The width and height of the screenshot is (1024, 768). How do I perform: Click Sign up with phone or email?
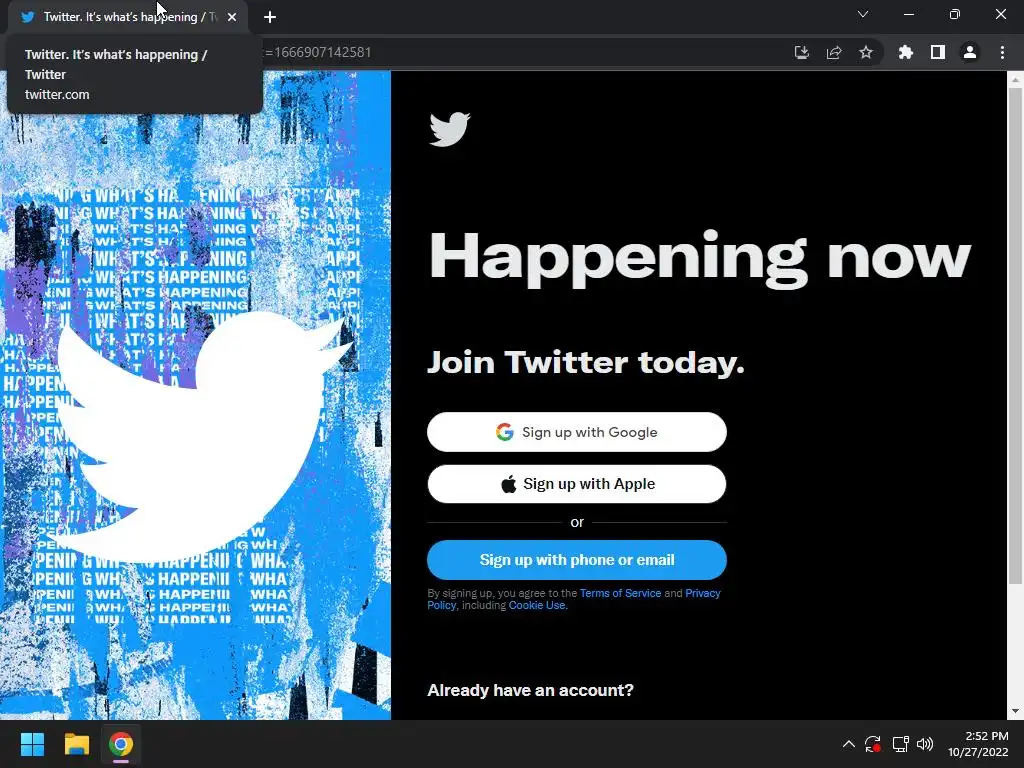pos(577,560)
